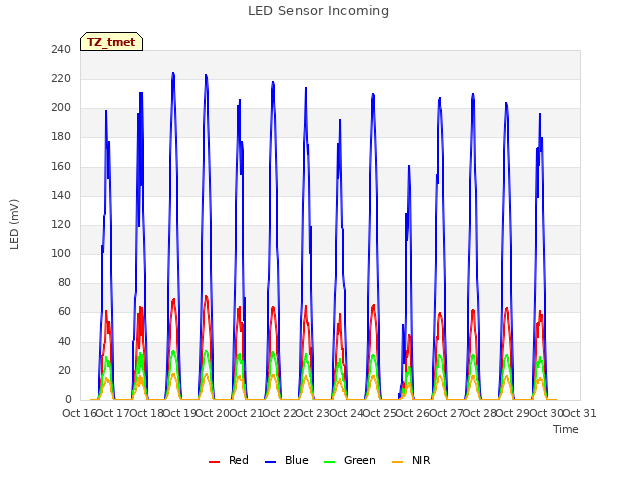Viewport: 640px width, 480px height.
Task: Select the Red legend label
Action: (239, 460)
